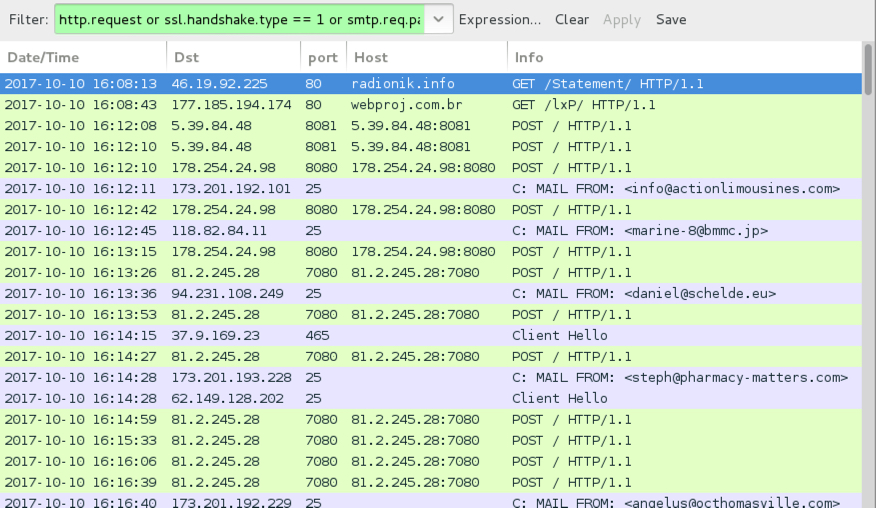Sort by the Info column header
Image resolution: width=876 pixels, height=508 pixels.
684,58
